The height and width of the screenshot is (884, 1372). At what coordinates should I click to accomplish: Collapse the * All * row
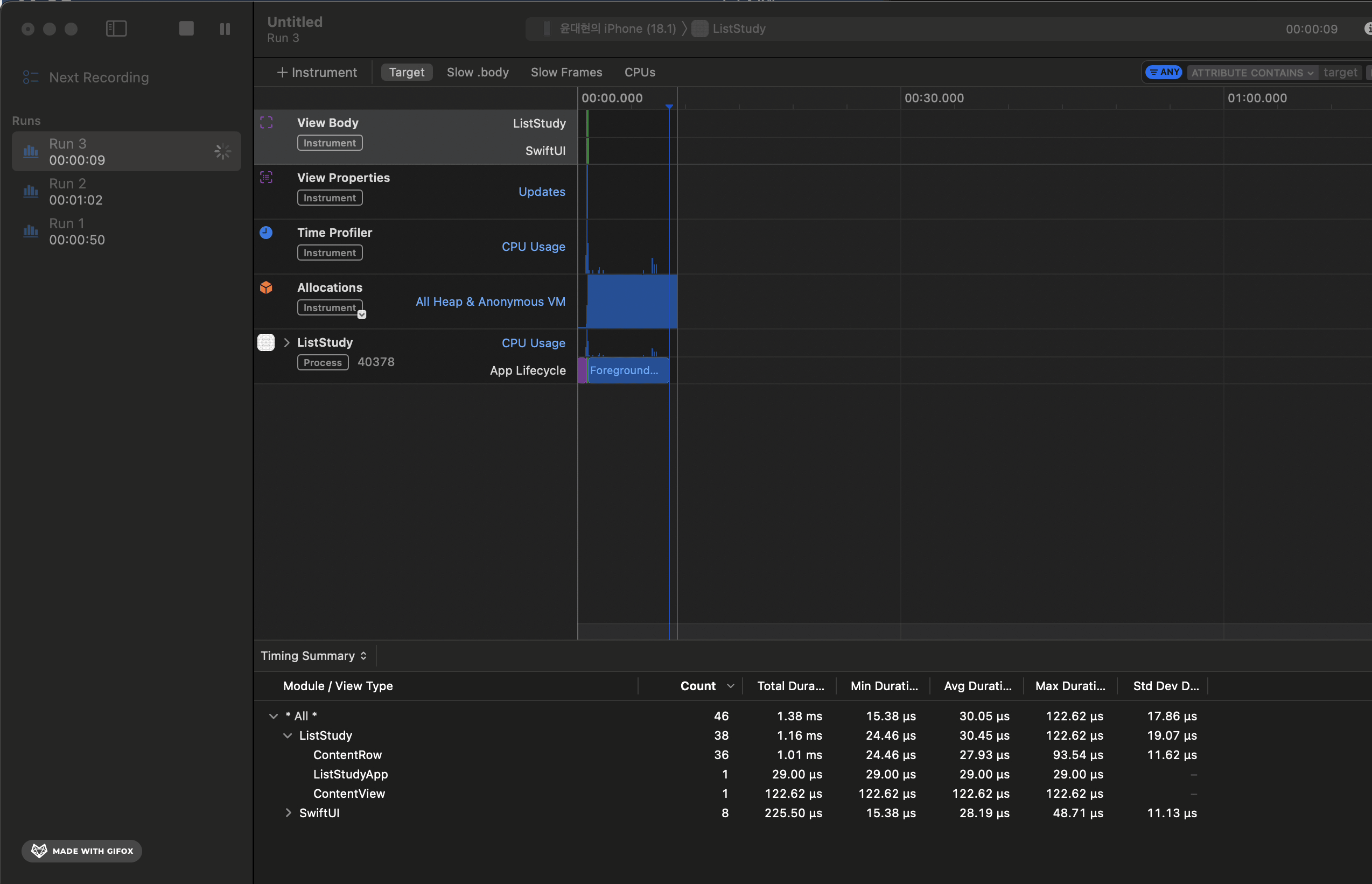pos(273,716)
